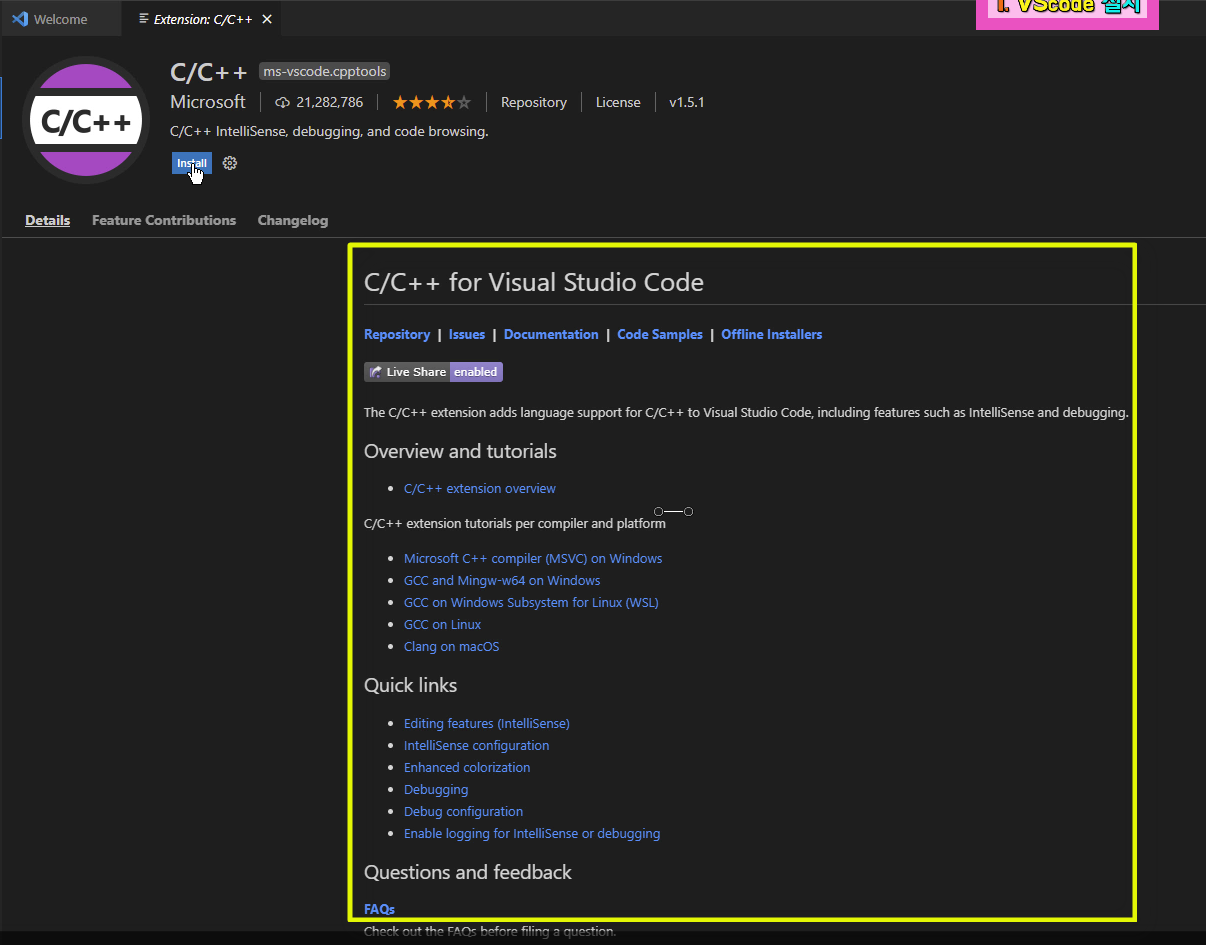This screenshot has height=945, width=1206.
Task: Click the Microsoft publisher name
Action: [208, 102]
